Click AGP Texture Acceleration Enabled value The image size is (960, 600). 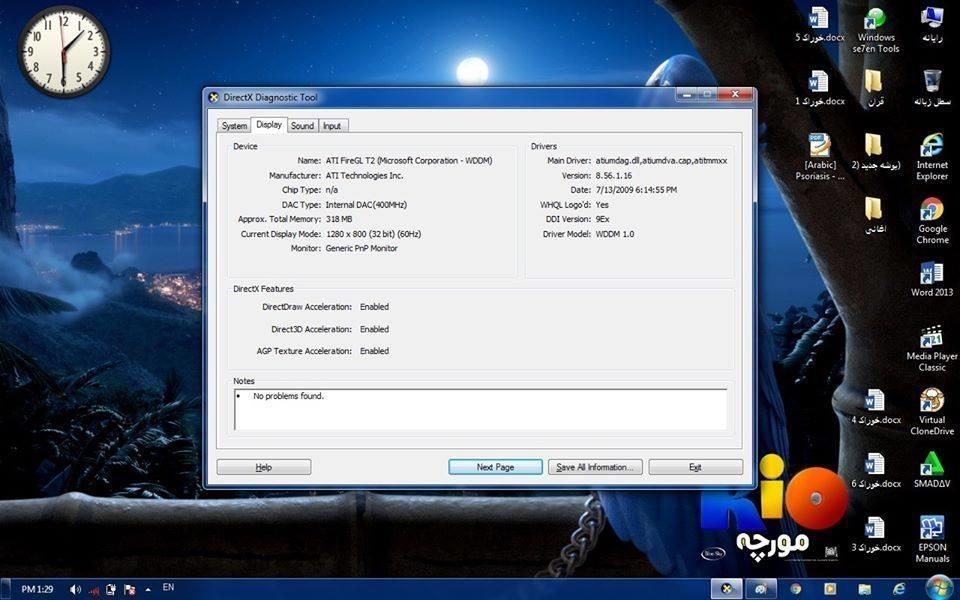click(374, 351)
